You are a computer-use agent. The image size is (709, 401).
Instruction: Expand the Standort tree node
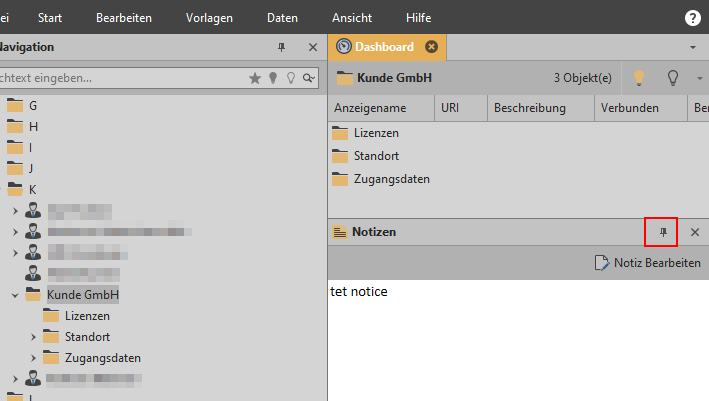(x=33, y=337)
